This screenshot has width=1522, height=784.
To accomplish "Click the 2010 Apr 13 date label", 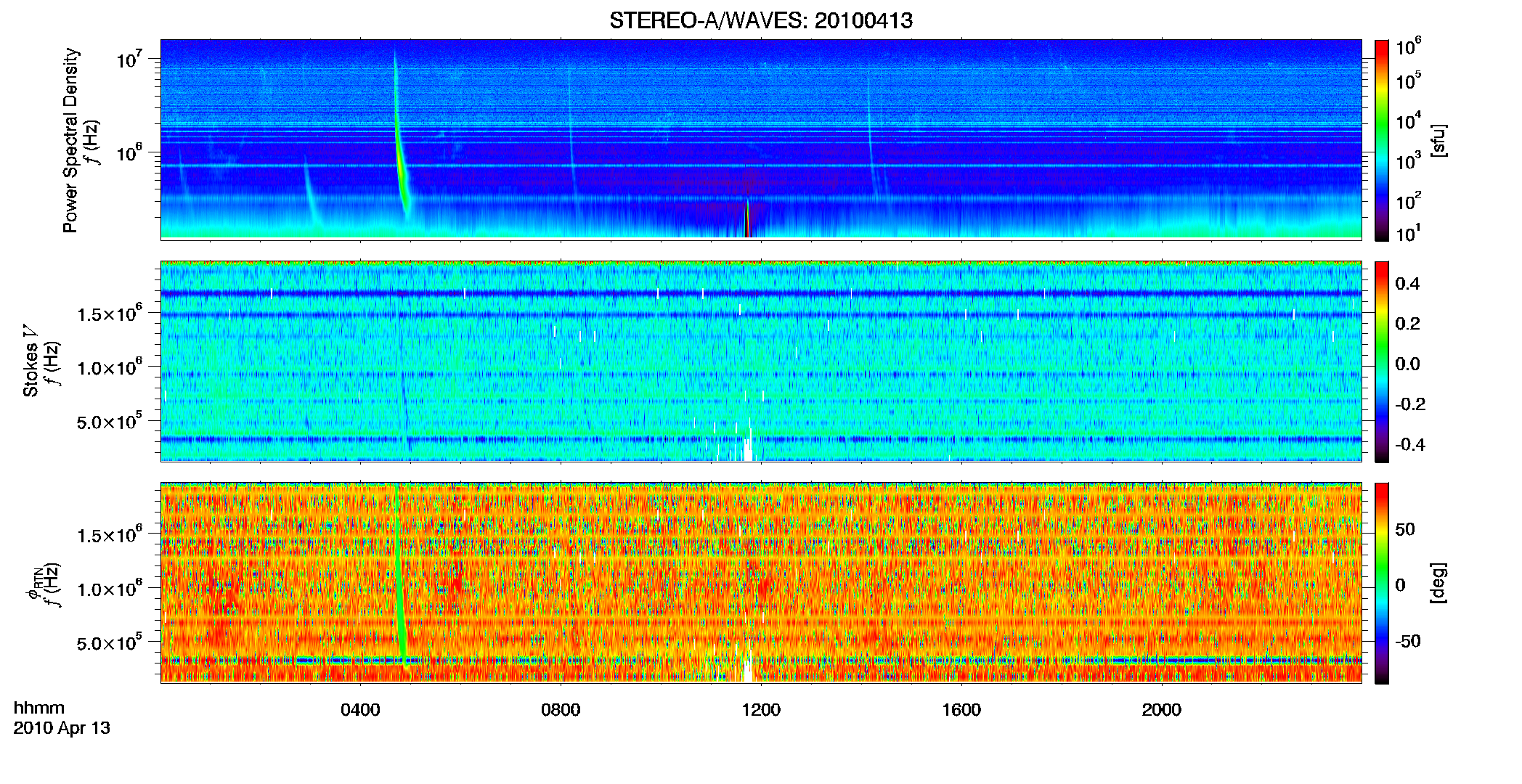I will click(62, 728).
